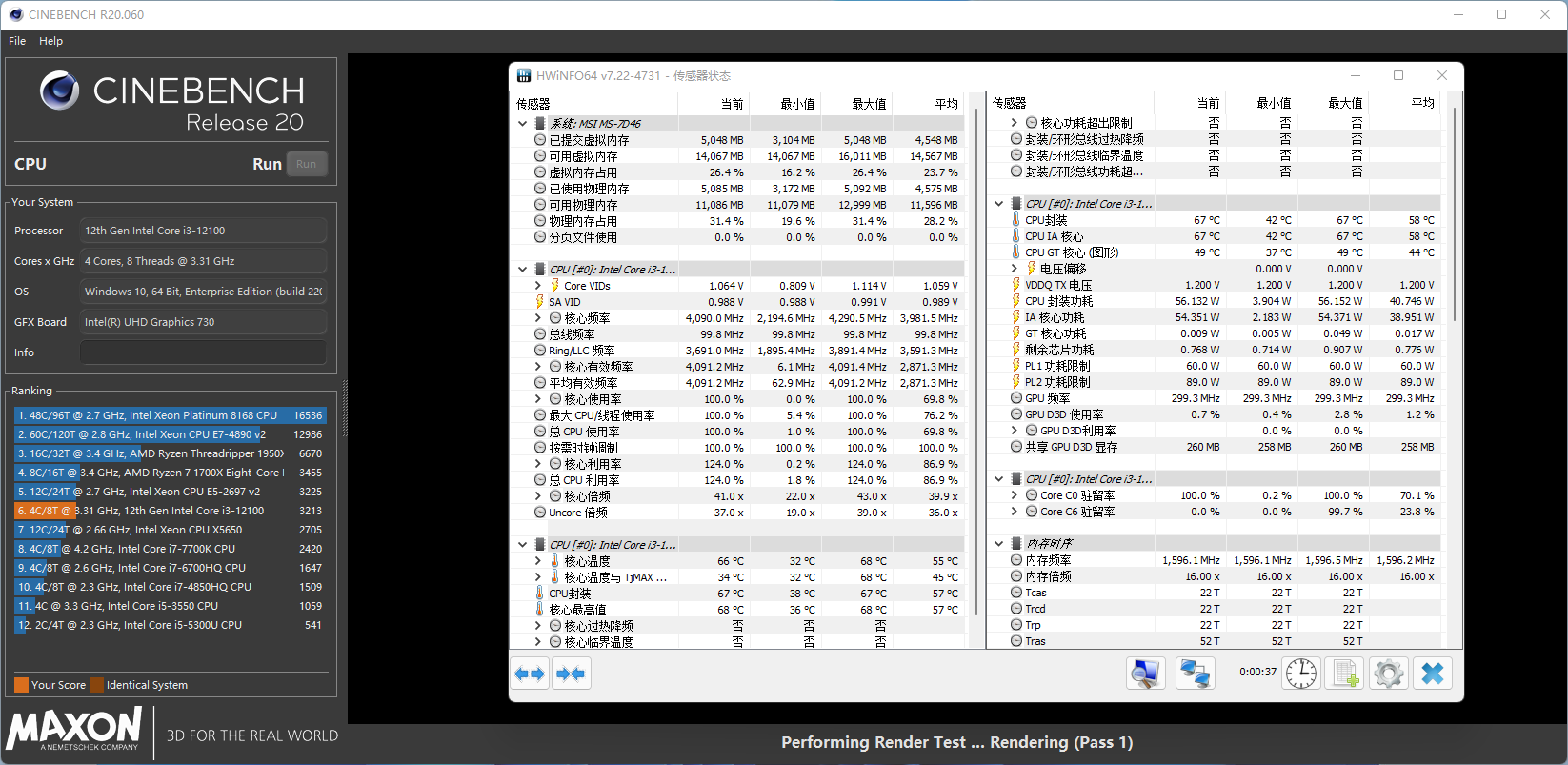Viewport: 1568px width, 765px height.
Task: Maximize the HWiNFO64 window
Action: [1398, 75]
